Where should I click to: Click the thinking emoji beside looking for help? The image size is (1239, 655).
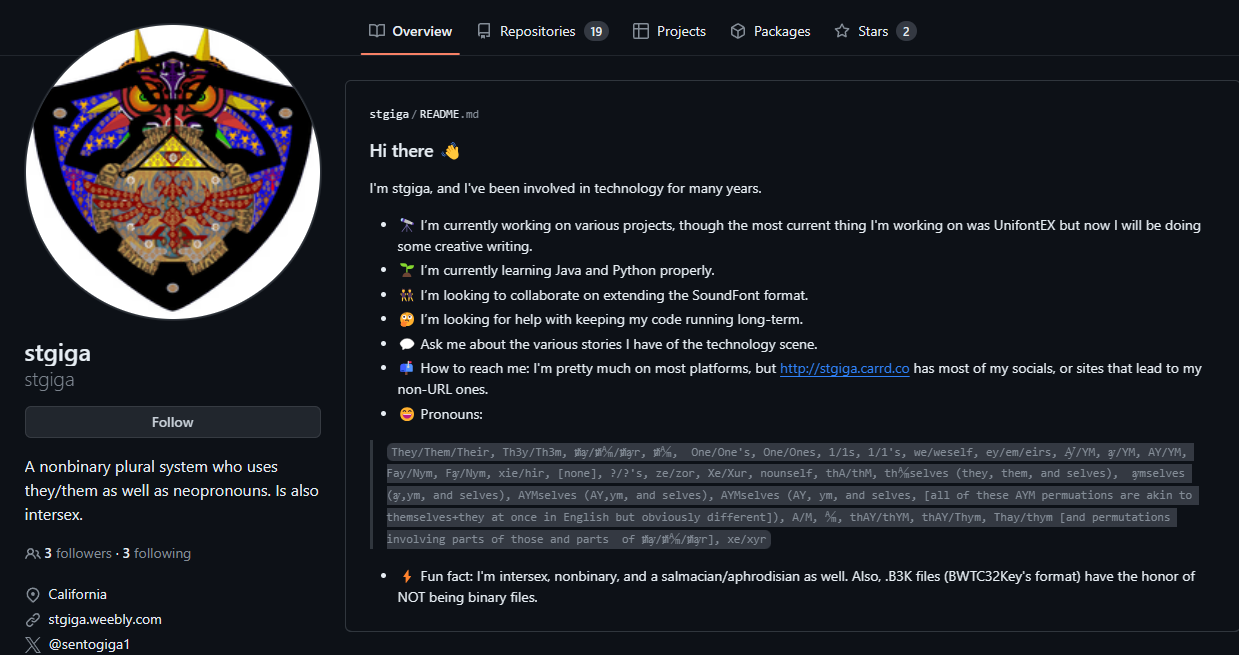coord(406,319)
